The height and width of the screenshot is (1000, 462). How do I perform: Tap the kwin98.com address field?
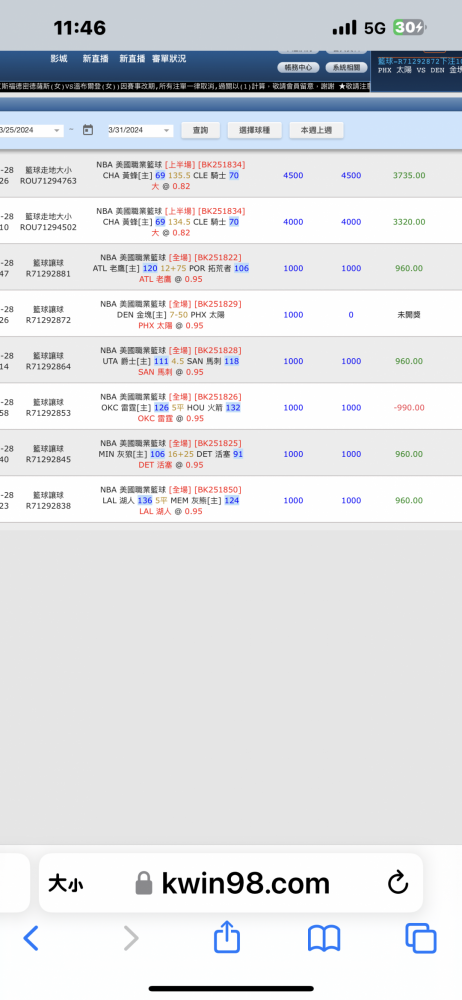(231, 883)
